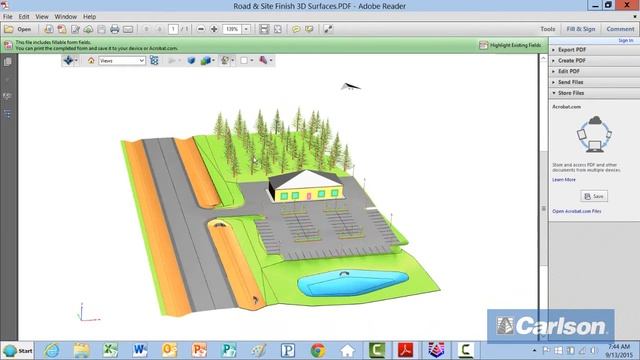Click Highlight Existing Fields button
The width and height of the screenshot is (640, 360).
point(511,45)
